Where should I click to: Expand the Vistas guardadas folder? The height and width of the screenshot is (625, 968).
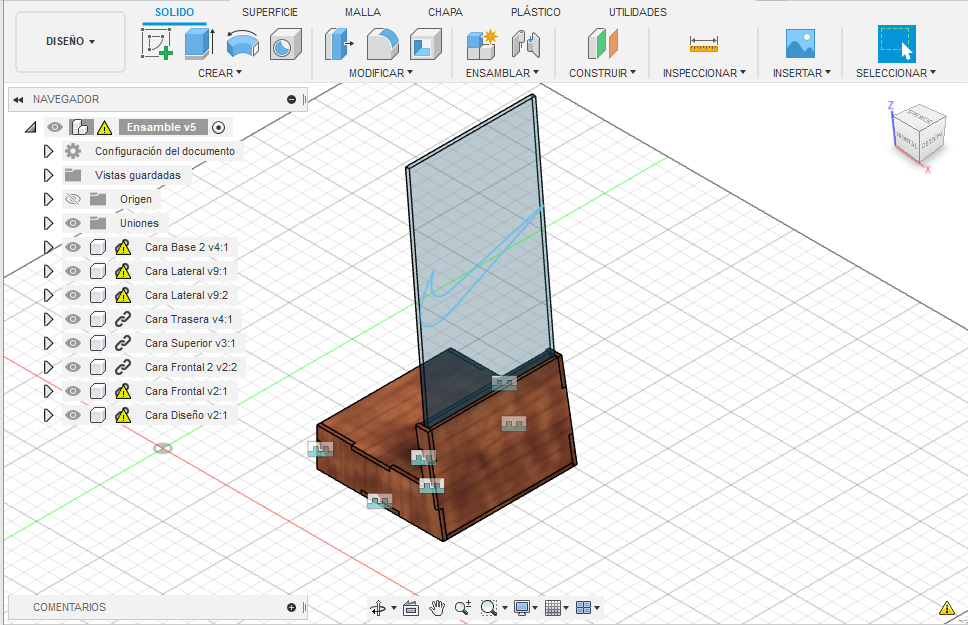click(47, 175)
